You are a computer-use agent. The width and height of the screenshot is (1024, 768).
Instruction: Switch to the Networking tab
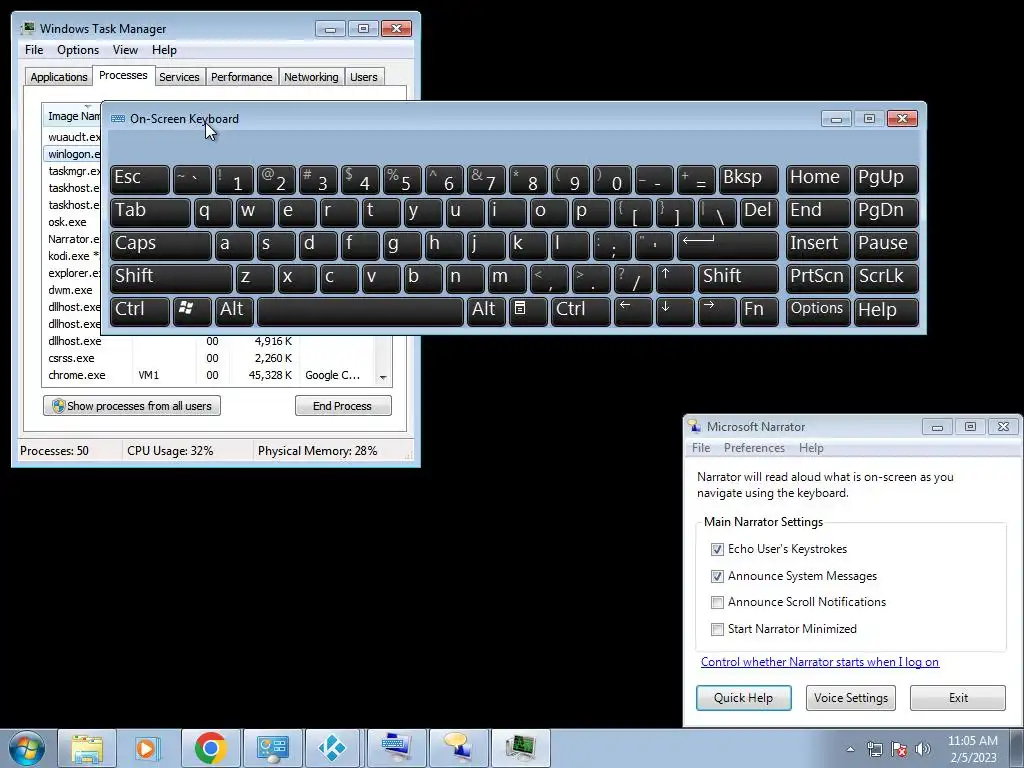(311, 77)
